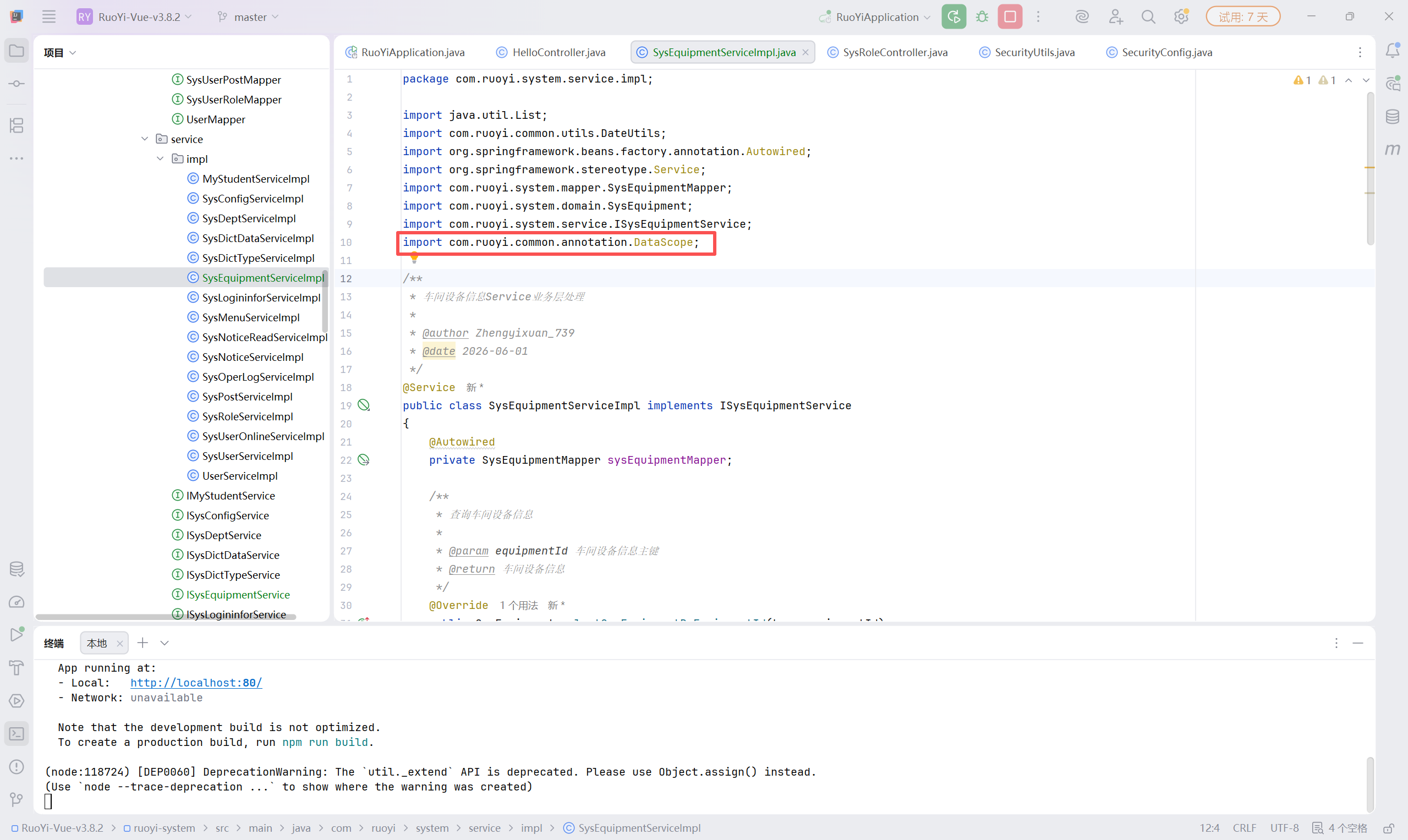The width and height of the screenshot is (1408, 840).
Task: Click the intention light bulb on line 11
Action: 414,258
